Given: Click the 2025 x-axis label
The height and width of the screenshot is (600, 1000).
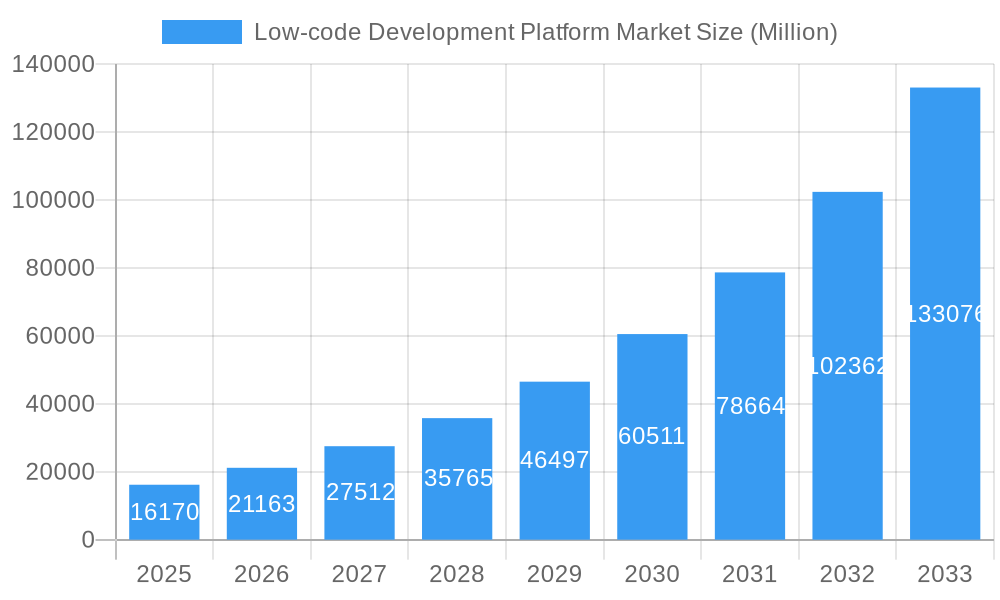Looking at the screenshot, I should [164, 575].
